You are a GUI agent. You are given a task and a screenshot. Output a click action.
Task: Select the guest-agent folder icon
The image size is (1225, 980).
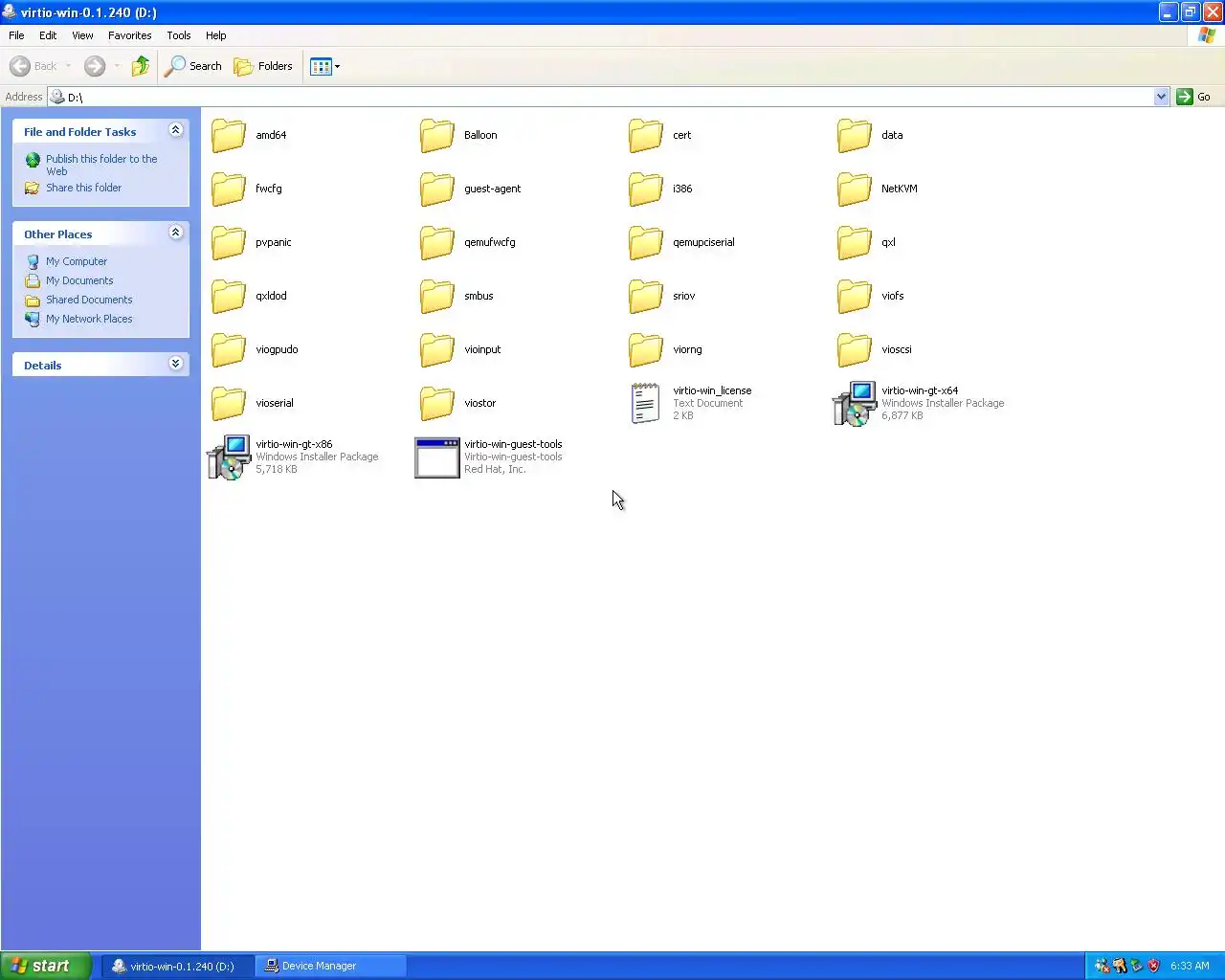click(437, 189)
